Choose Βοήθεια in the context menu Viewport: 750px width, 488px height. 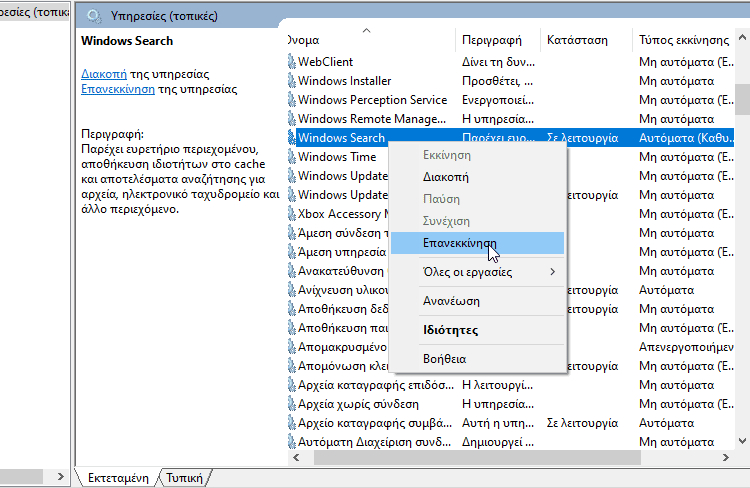click(x=477, y=359)
